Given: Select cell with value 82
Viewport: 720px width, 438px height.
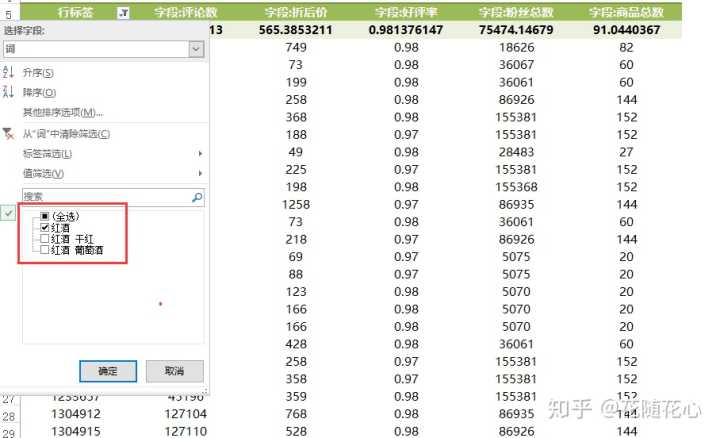Looking at the screenshot, I should coord(626,47).
